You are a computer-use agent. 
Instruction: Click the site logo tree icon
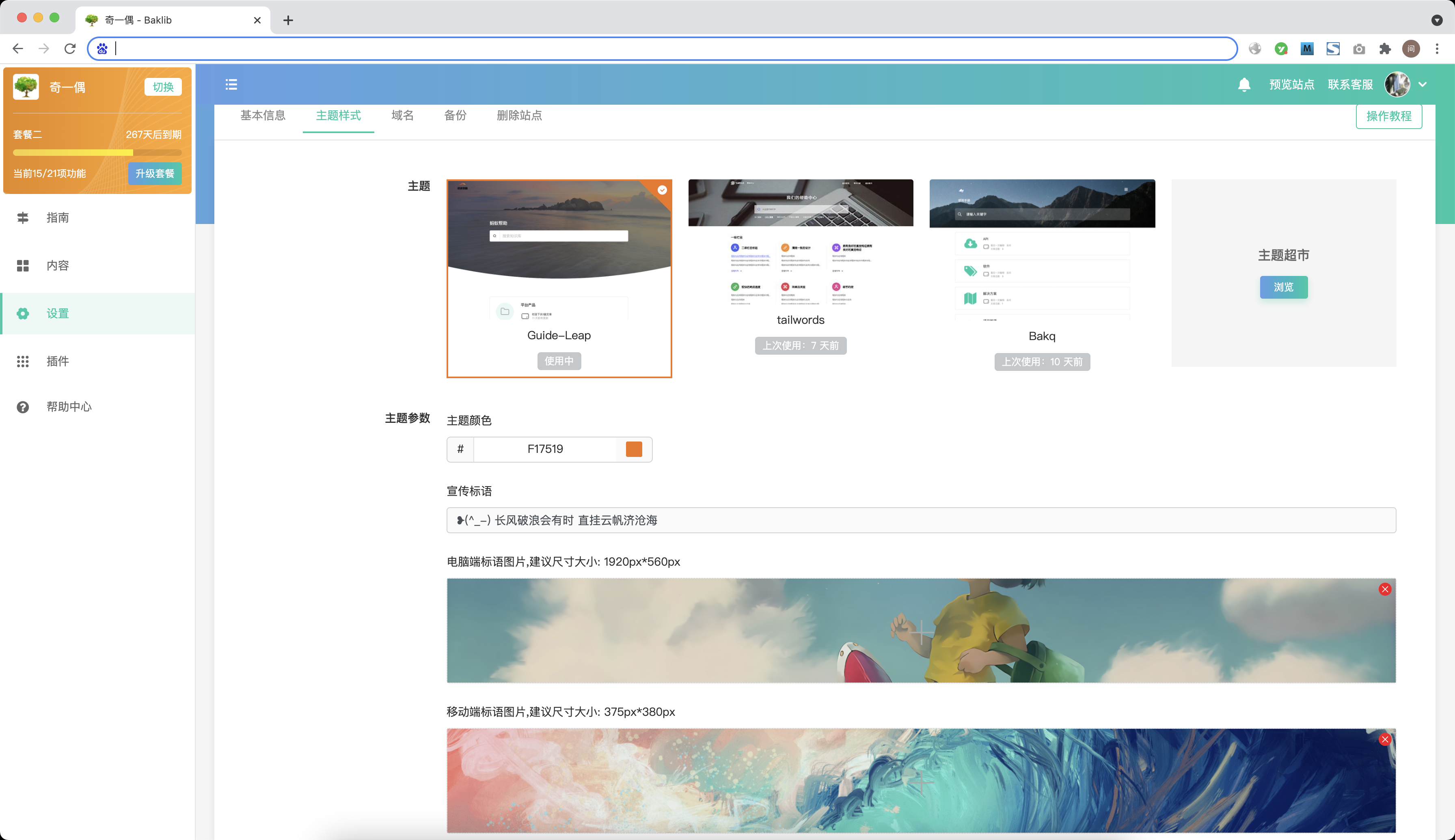tap(26, 86)
